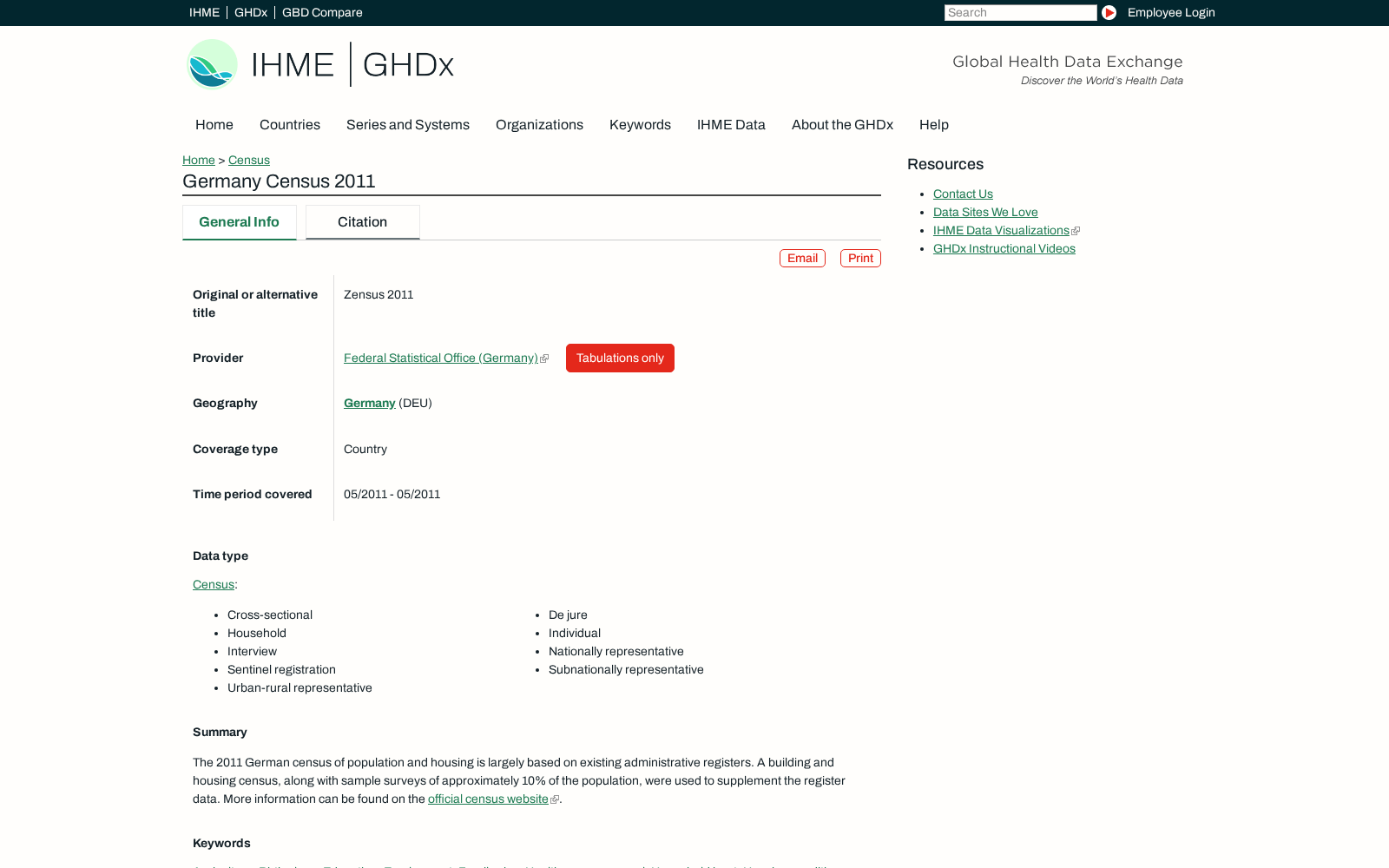Image resolution: width=1389 pixels, height=868 pixels.
Task: Click 'Sentinel registration' list item
Action: (281, 670)
